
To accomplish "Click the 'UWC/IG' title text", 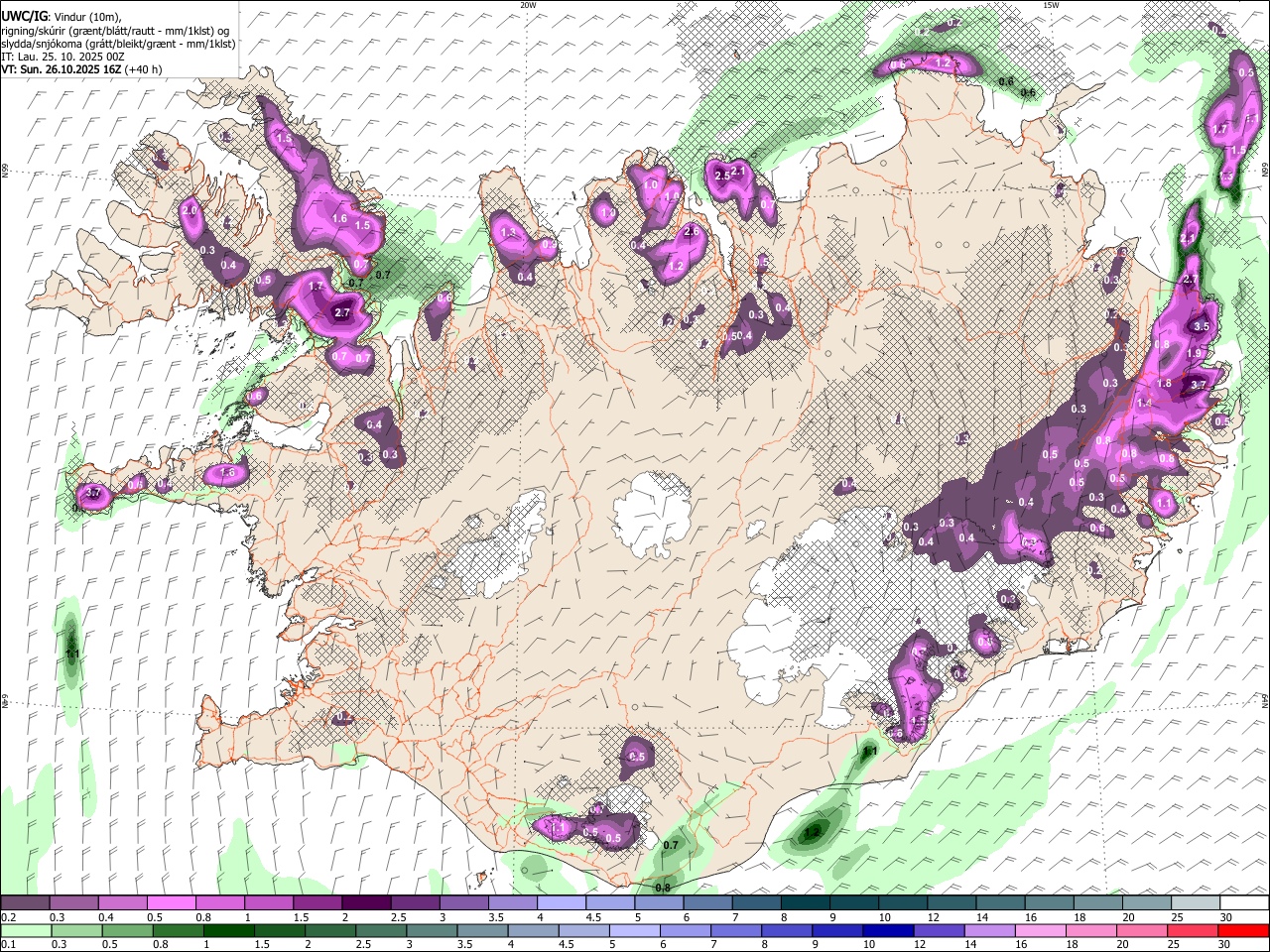I will [x=24, y=17].
